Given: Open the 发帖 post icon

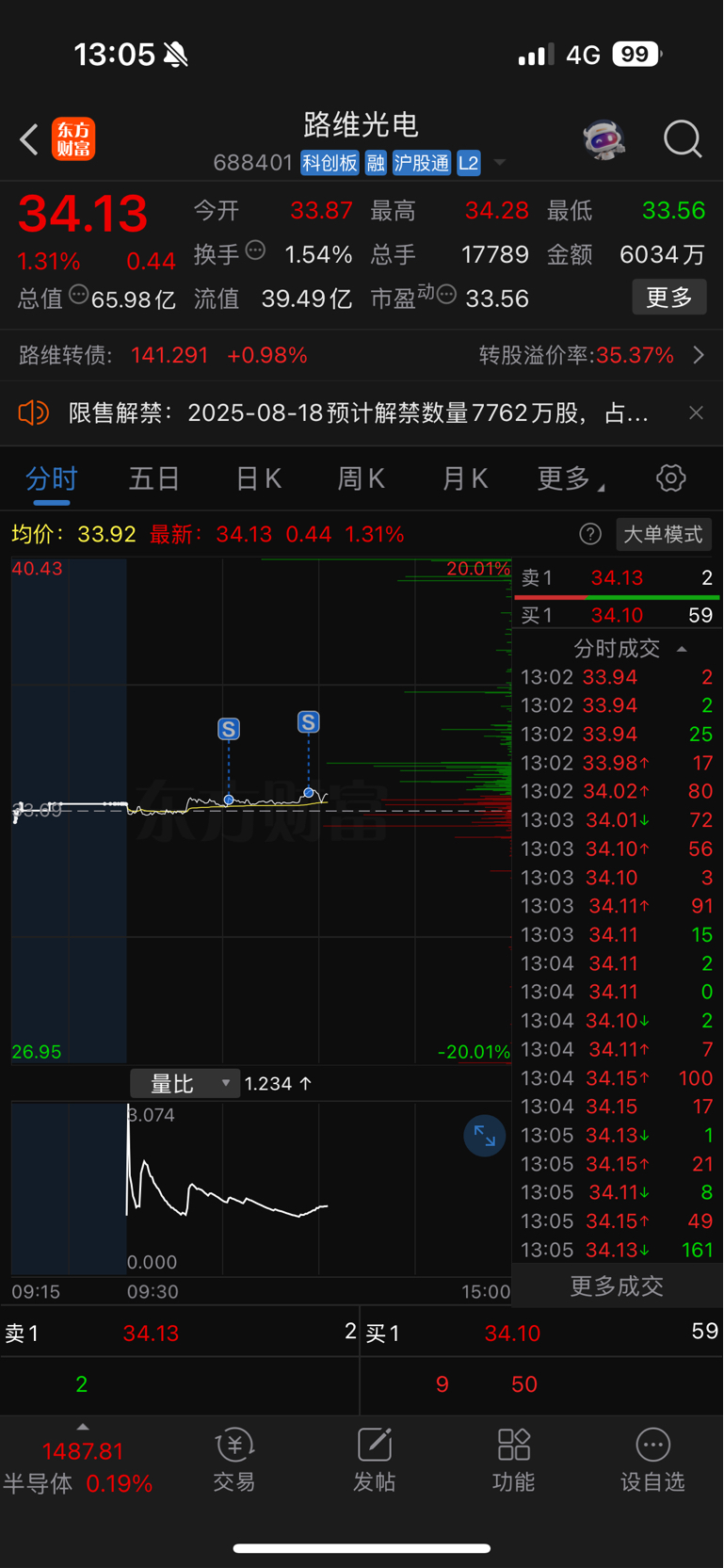Looking at the screenshot, I should [374, 1461].
